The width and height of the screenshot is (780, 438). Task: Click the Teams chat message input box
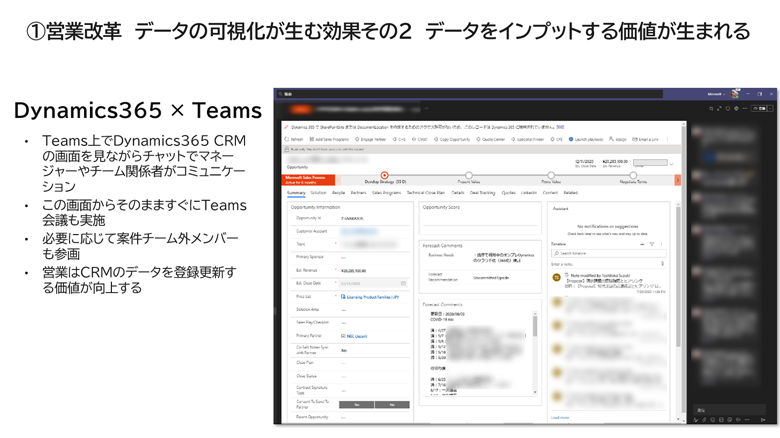[729, 410]
